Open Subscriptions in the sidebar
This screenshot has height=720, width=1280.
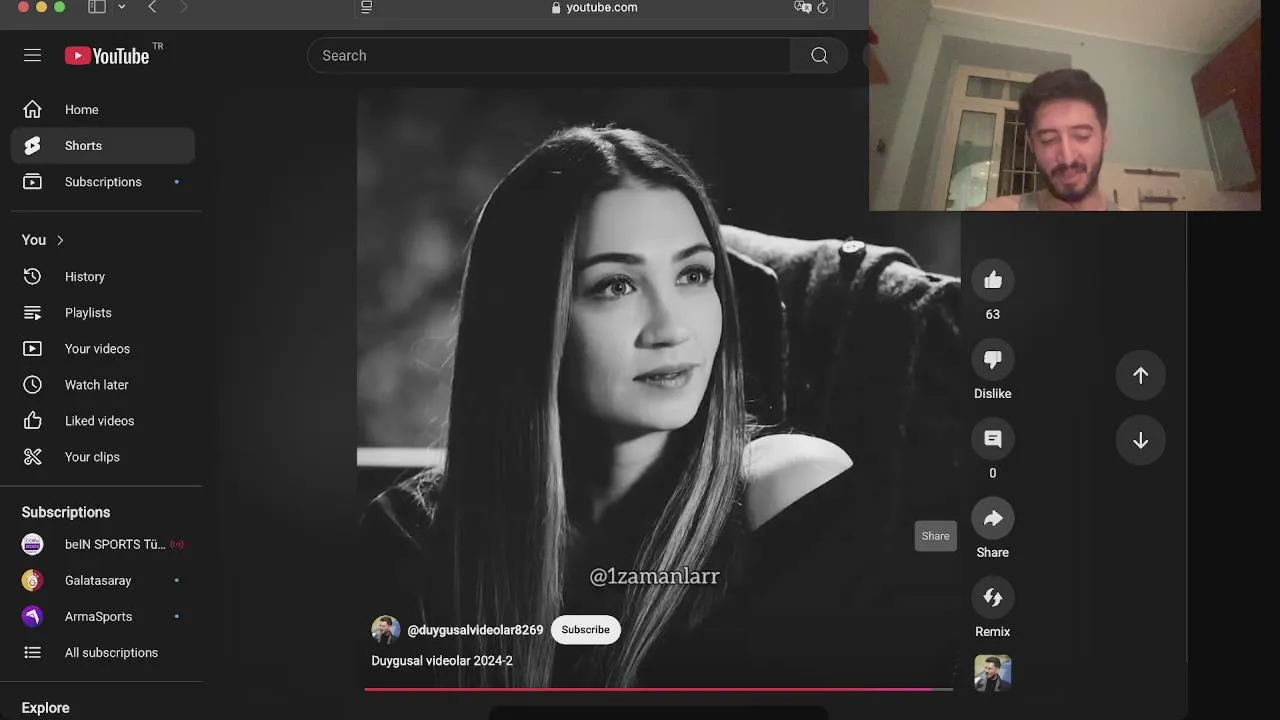tap(103, 182)
